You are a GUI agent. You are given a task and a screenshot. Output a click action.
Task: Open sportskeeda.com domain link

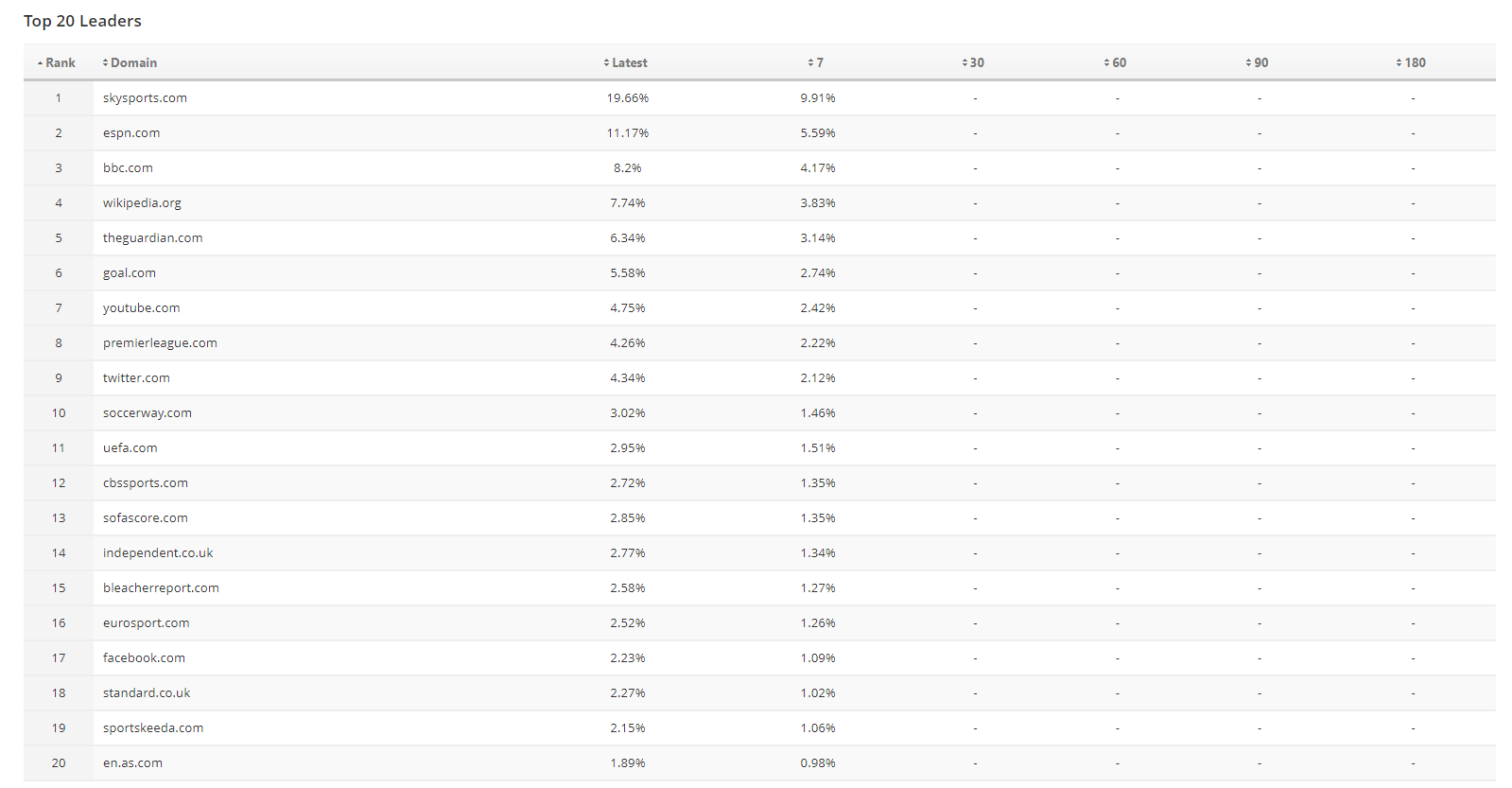pos(153,728)
